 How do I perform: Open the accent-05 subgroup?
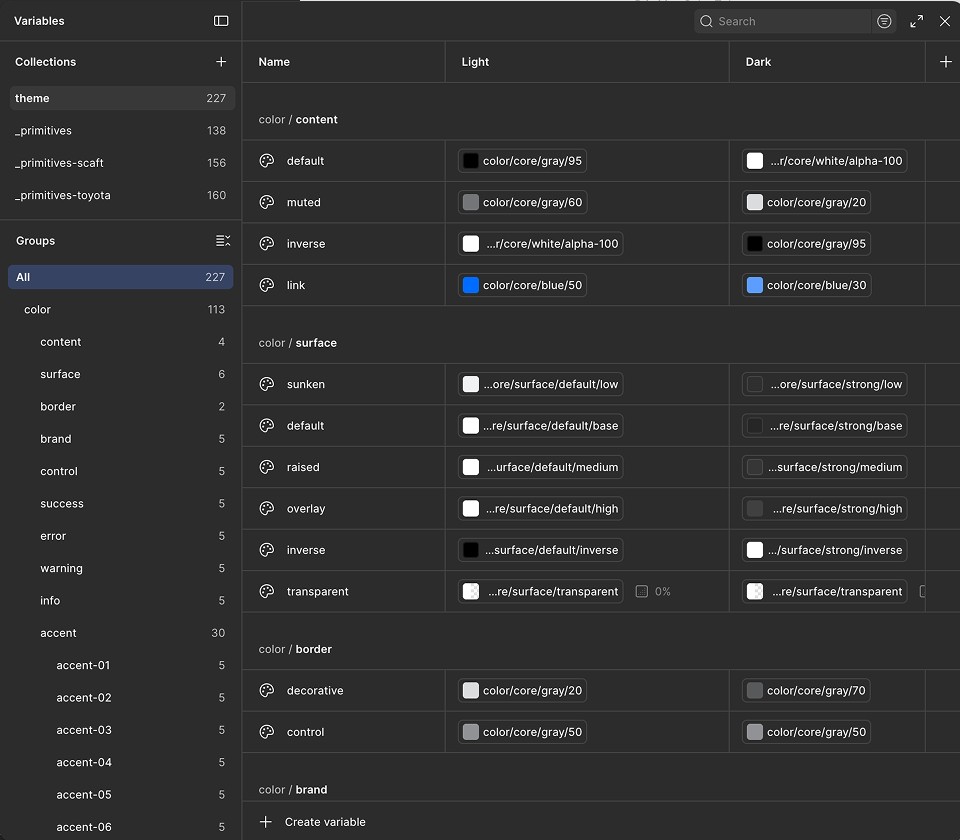click(121, 795)
